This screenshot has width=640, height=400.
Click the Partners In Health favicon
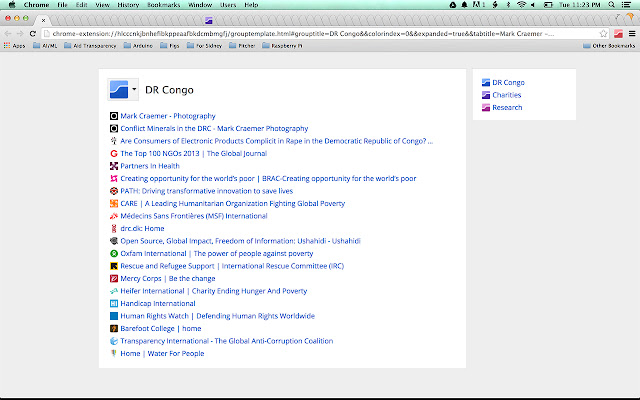pyautogui.click(x=113, y=166)
